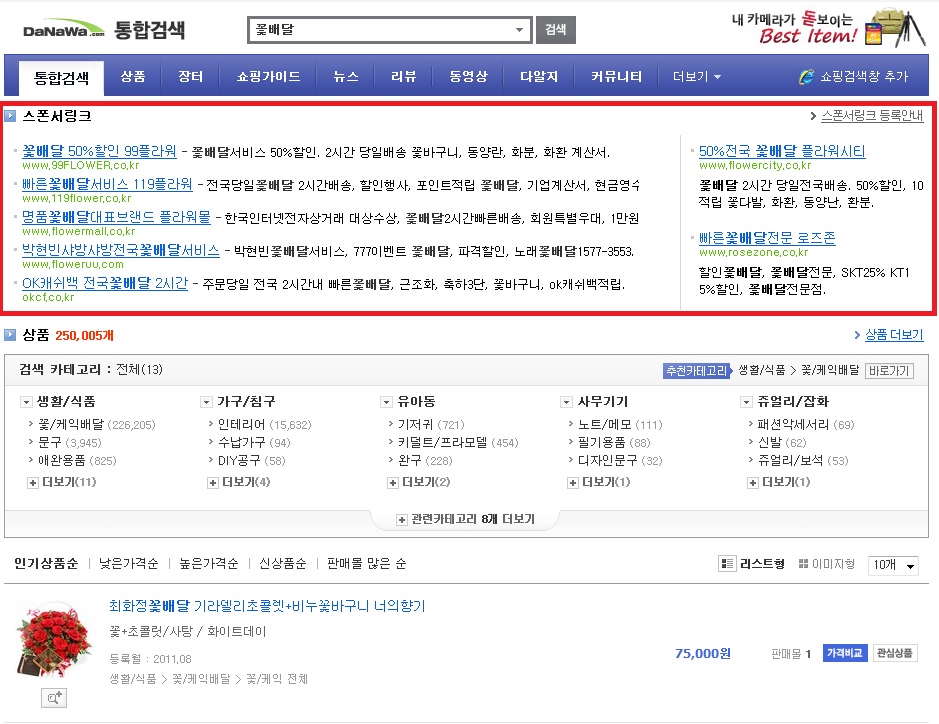
Task: Expand 더보기(2) under 유아동
Action: [419, 482]
